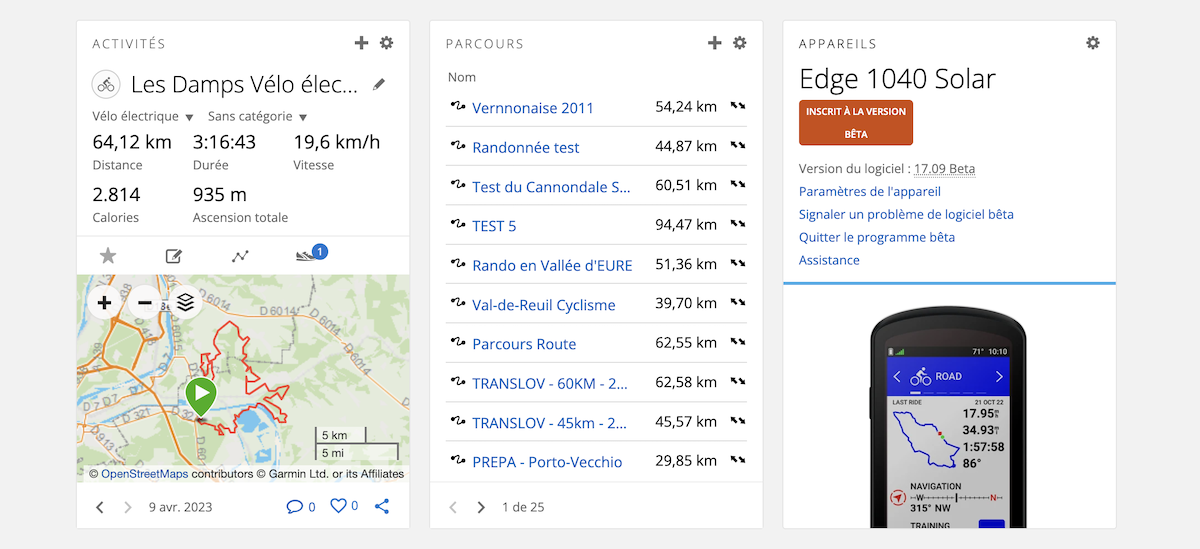Click Quitter le programme bêta link
The height and width of the screenshot is (549, 1200).
[876, 237]
